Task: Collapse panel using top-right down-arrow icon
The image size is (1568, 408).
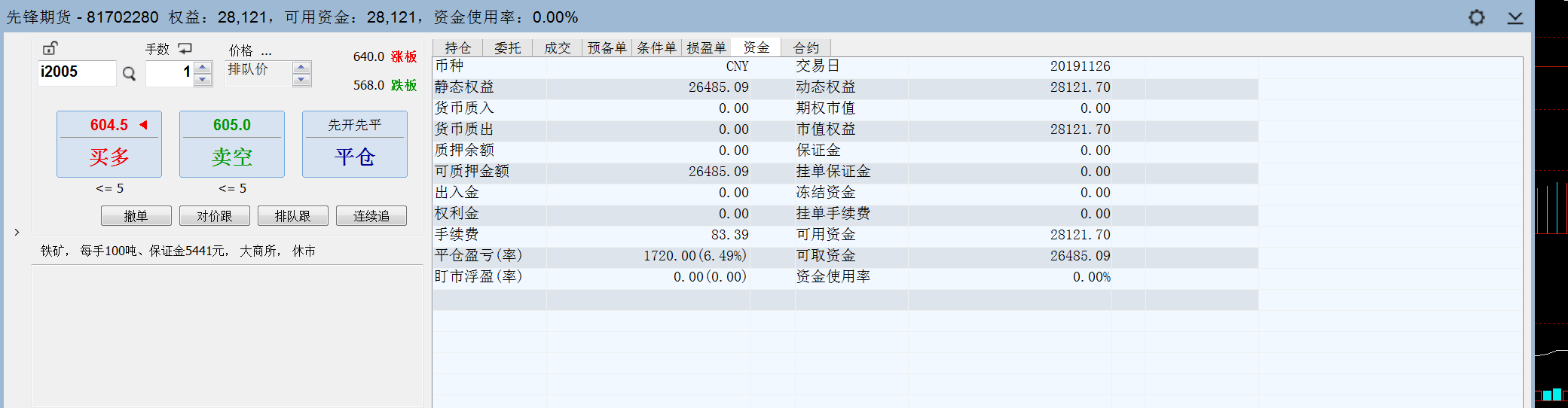Action: tap(1515, 17)
